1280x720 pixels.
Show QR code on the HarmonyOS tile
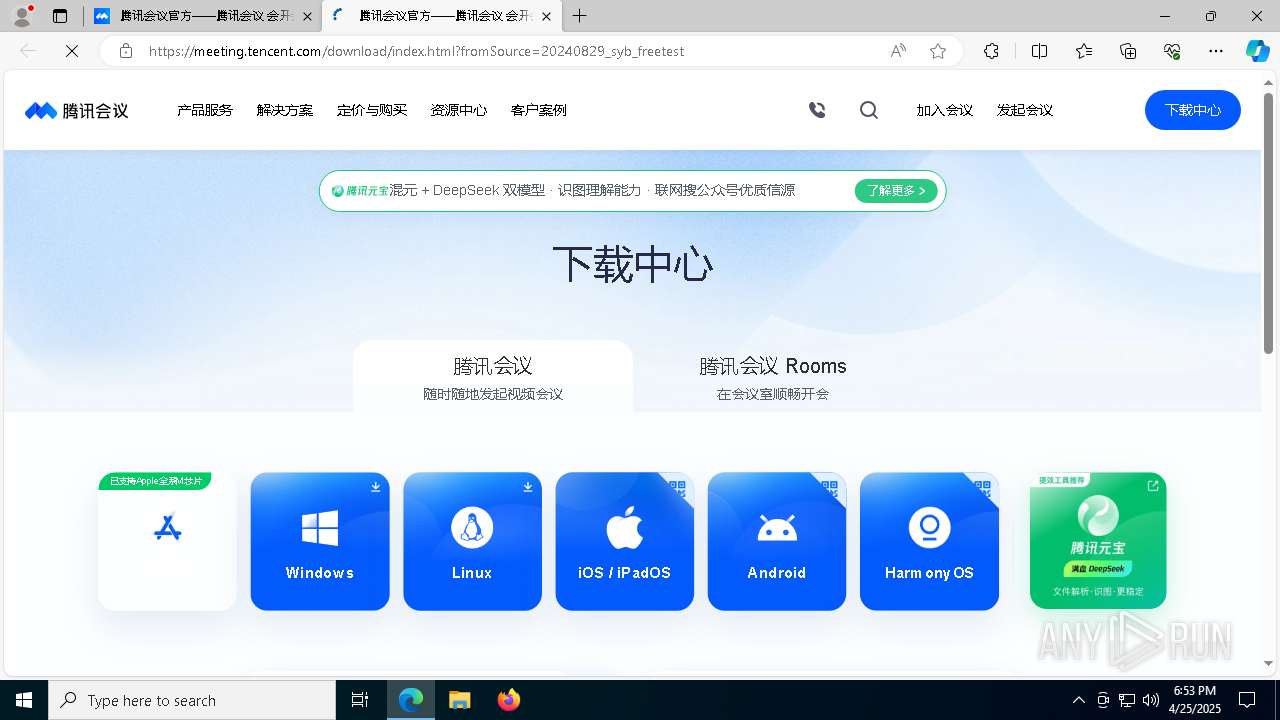[982, 489]
